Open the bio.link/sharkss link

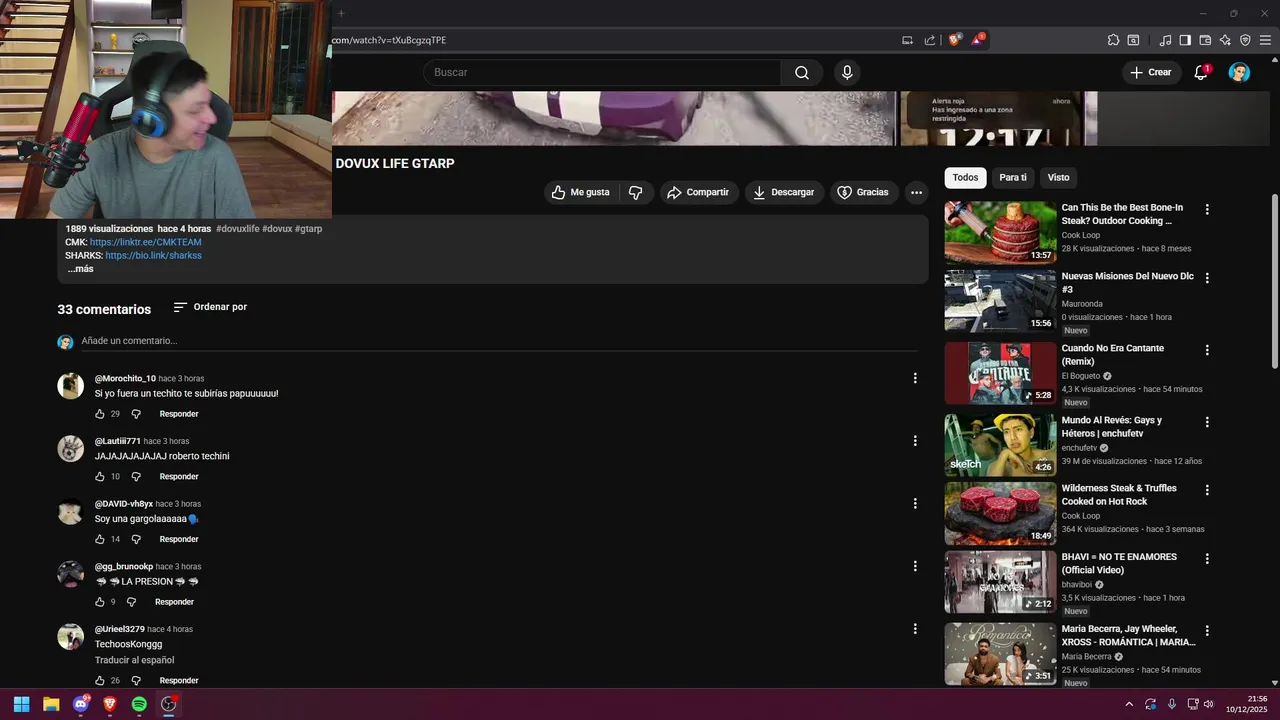[x=153, y=255]
